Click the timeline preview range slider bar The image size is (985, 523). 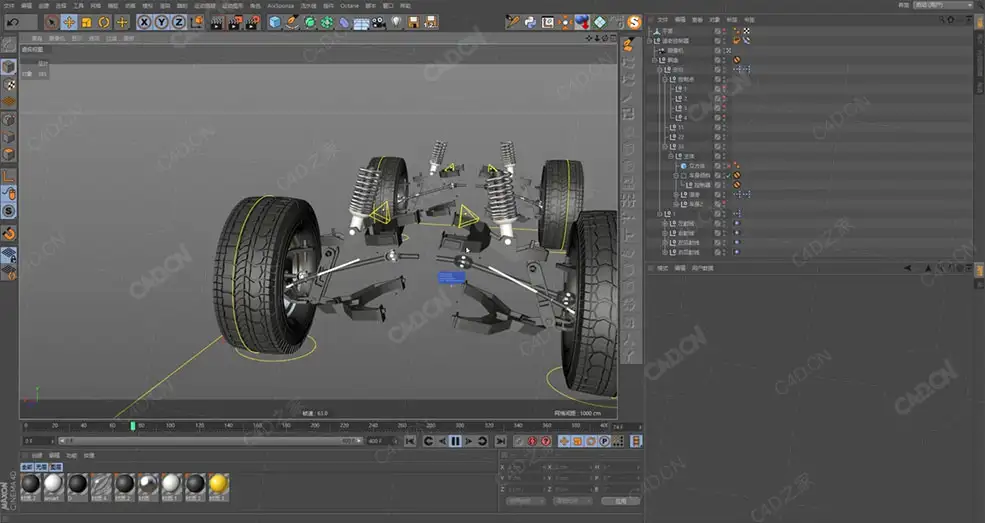pos(210,441)
